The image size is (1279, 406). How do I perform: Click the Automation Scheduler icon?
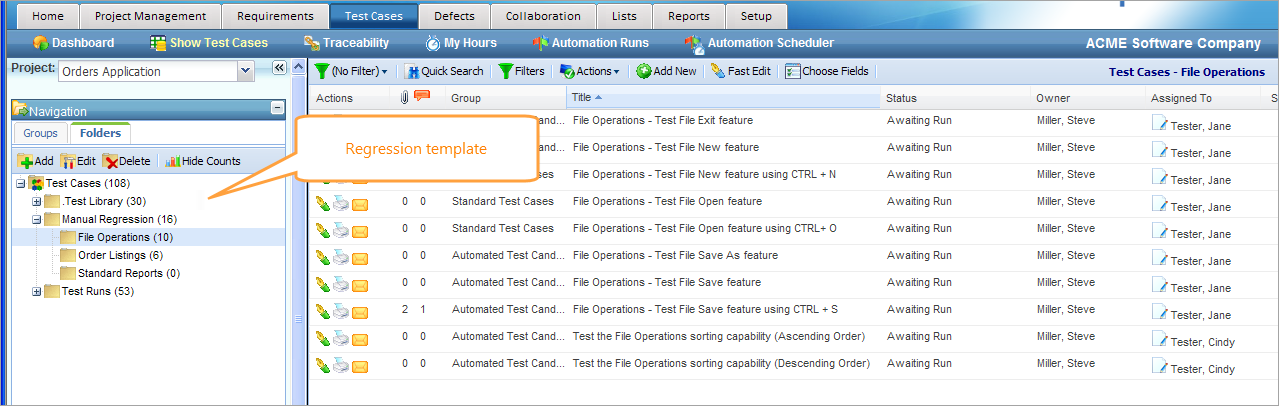(x=694, y=43)
